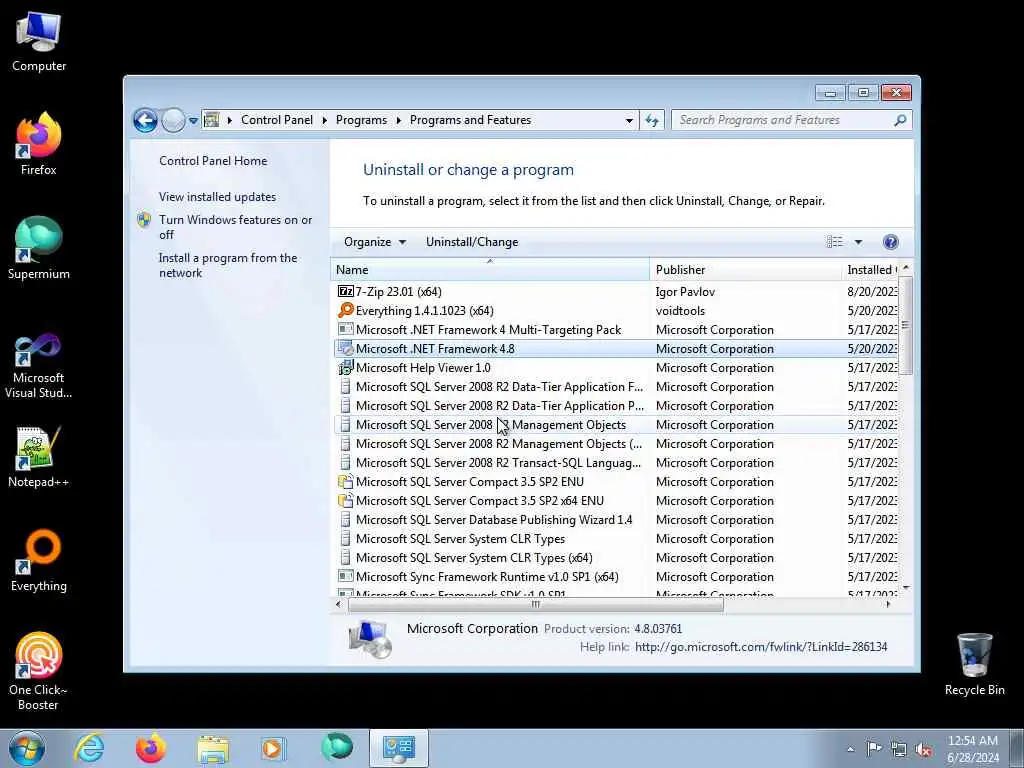This screenshot has height=768, width=1024.
Task: Click the search magnifier icon
Action: click(x=900, y=120)
